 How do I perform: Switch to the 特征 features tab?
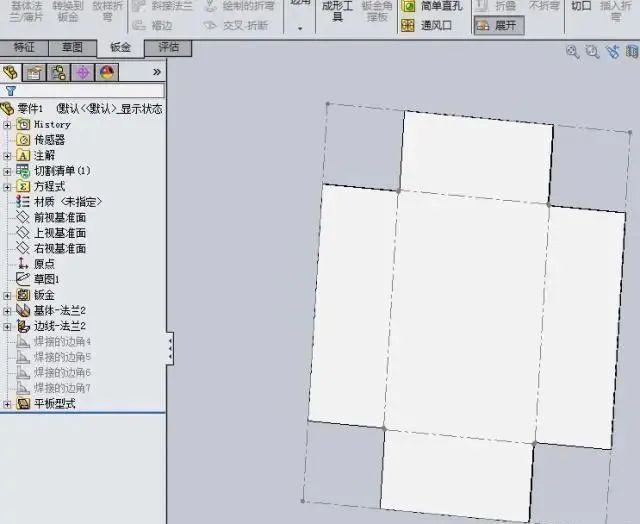tap(24, 47)
